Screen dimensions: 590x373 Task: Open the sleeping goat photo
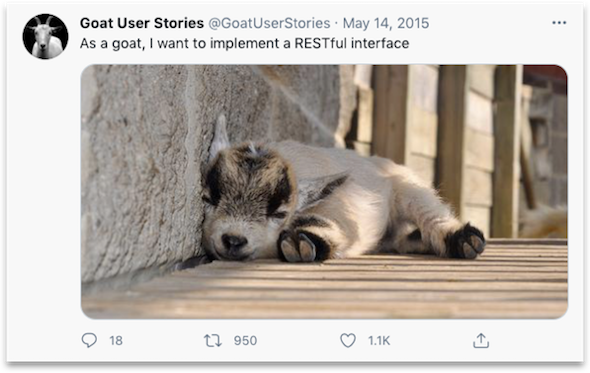point(324,192)
